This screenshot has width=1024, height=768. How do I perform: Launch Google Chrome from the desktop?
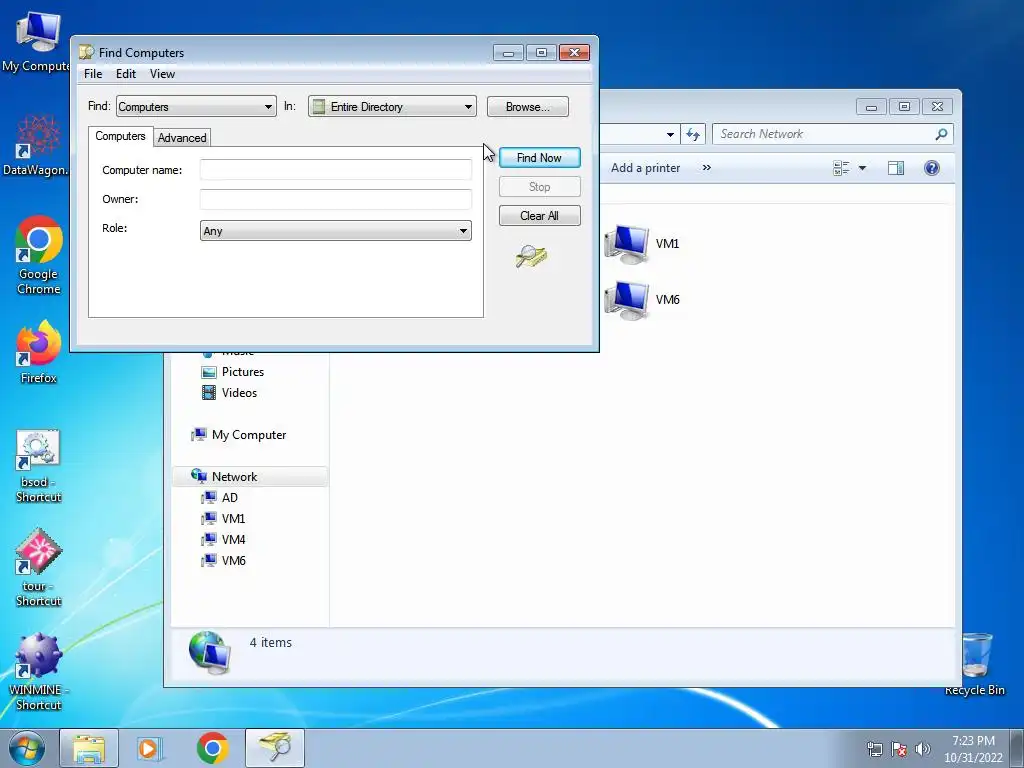[x=39, y=255]
